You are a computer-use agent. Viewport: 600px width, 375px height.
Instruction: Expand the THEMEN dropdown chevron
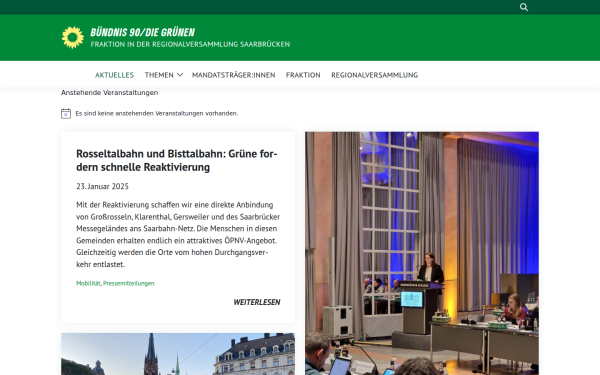click(x=179, y=75)
